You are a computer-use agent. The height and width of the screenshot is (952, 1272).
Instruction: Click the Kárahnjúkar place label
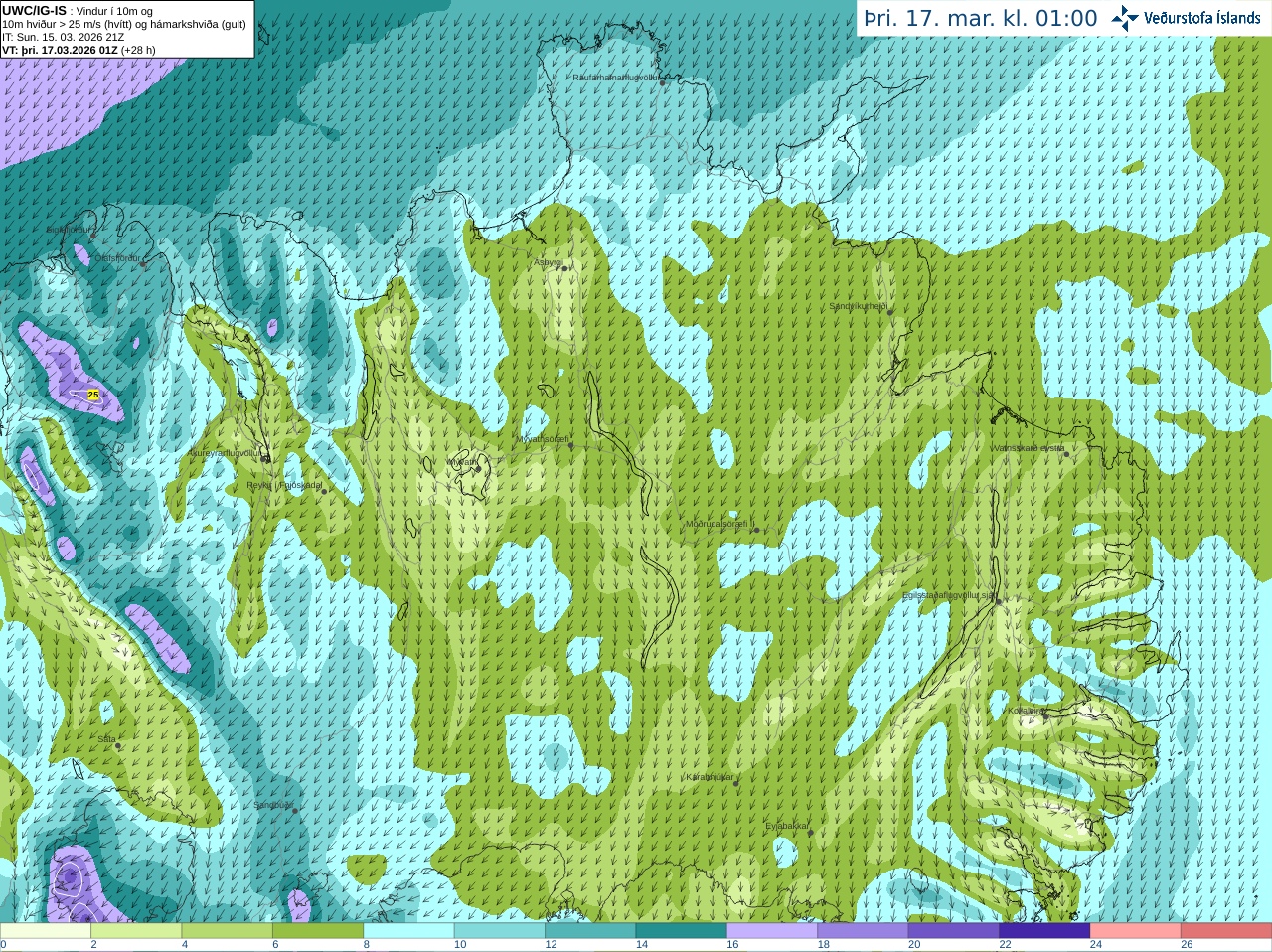click(x=710, y=776)
